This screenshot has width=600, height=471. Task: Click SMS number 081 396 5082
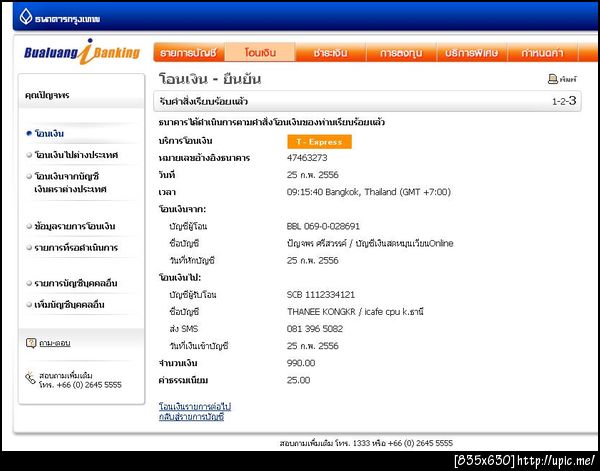[x=315, y=329]
